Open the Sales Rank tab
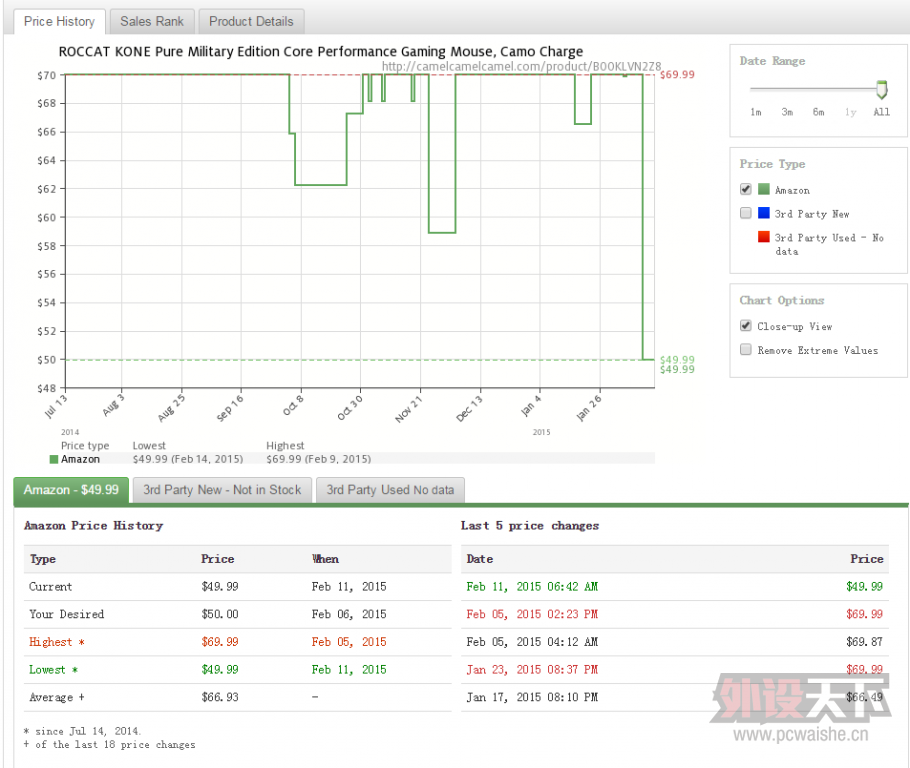Viewport: 910px width, 768px height. [x=152, y=21]
